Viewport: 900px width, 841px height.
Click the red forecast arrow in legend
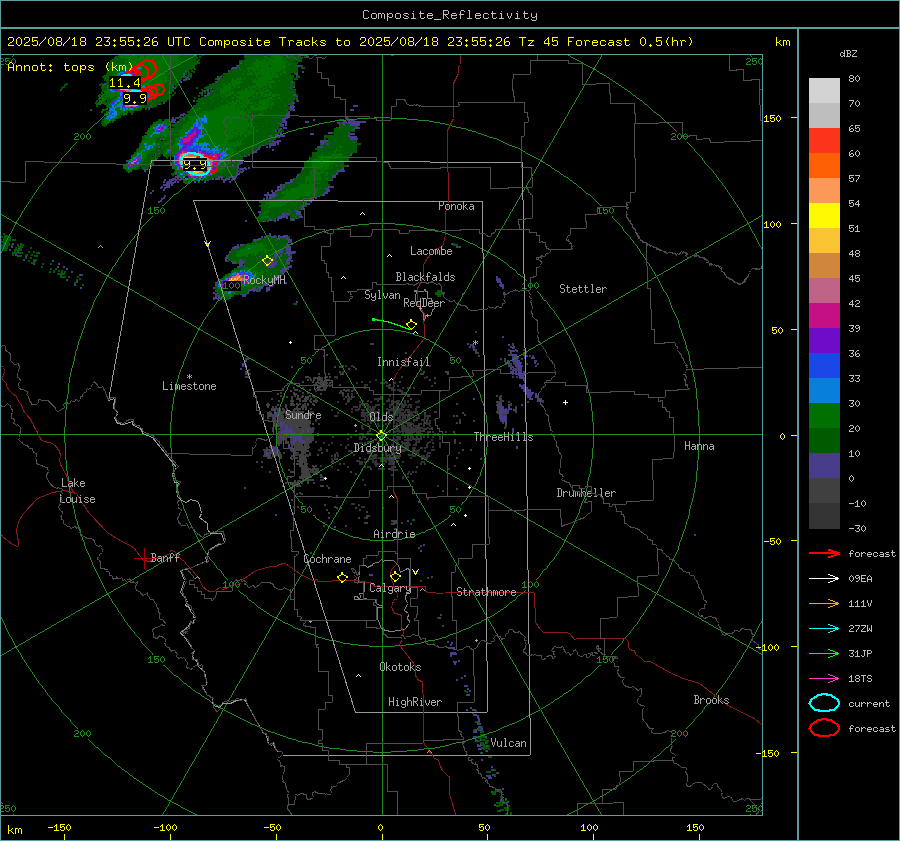(824, 553)
